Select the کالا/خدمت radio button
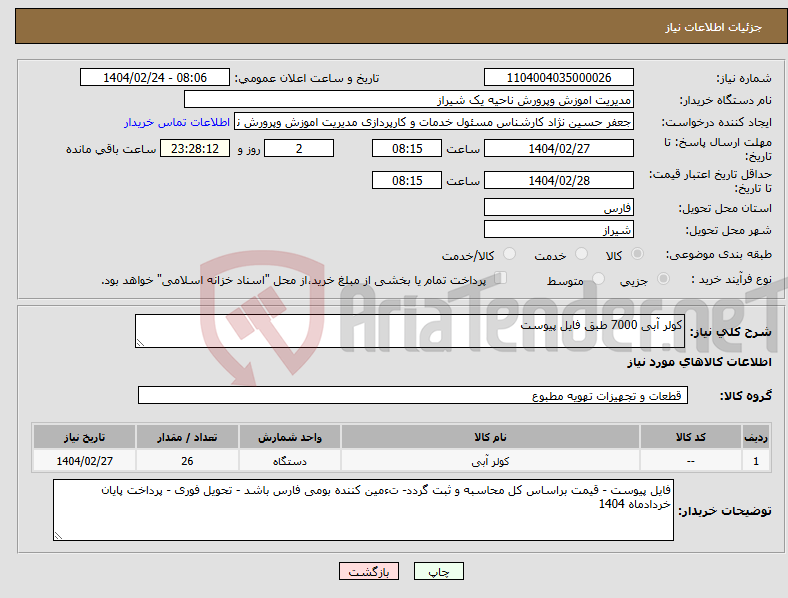The height and width of the screenshot is (598, 788). point(509,254)
